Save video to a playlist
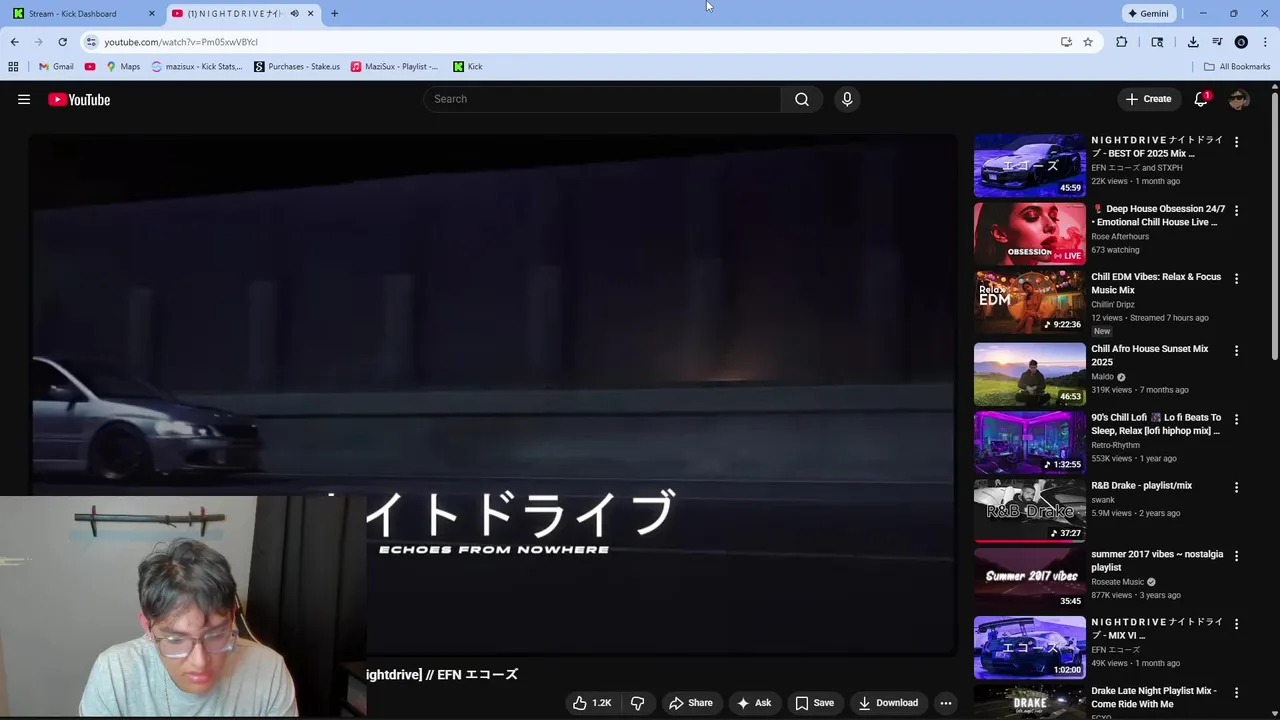Image resolution: width=1280 pixels, height=720 pixels. [814, 703]
